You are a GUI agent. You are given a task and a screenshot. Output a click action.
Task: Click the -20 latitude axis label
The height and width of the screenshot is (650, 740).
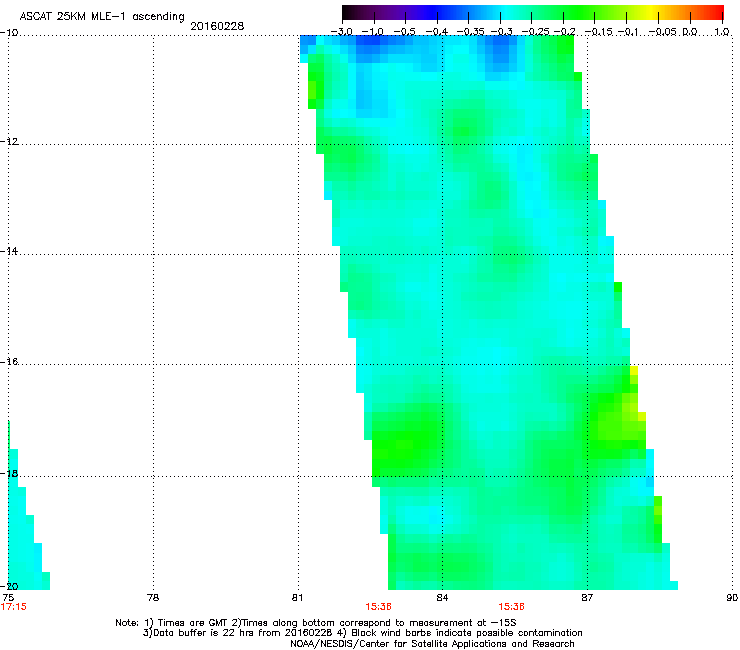click(x=9, y=586)
